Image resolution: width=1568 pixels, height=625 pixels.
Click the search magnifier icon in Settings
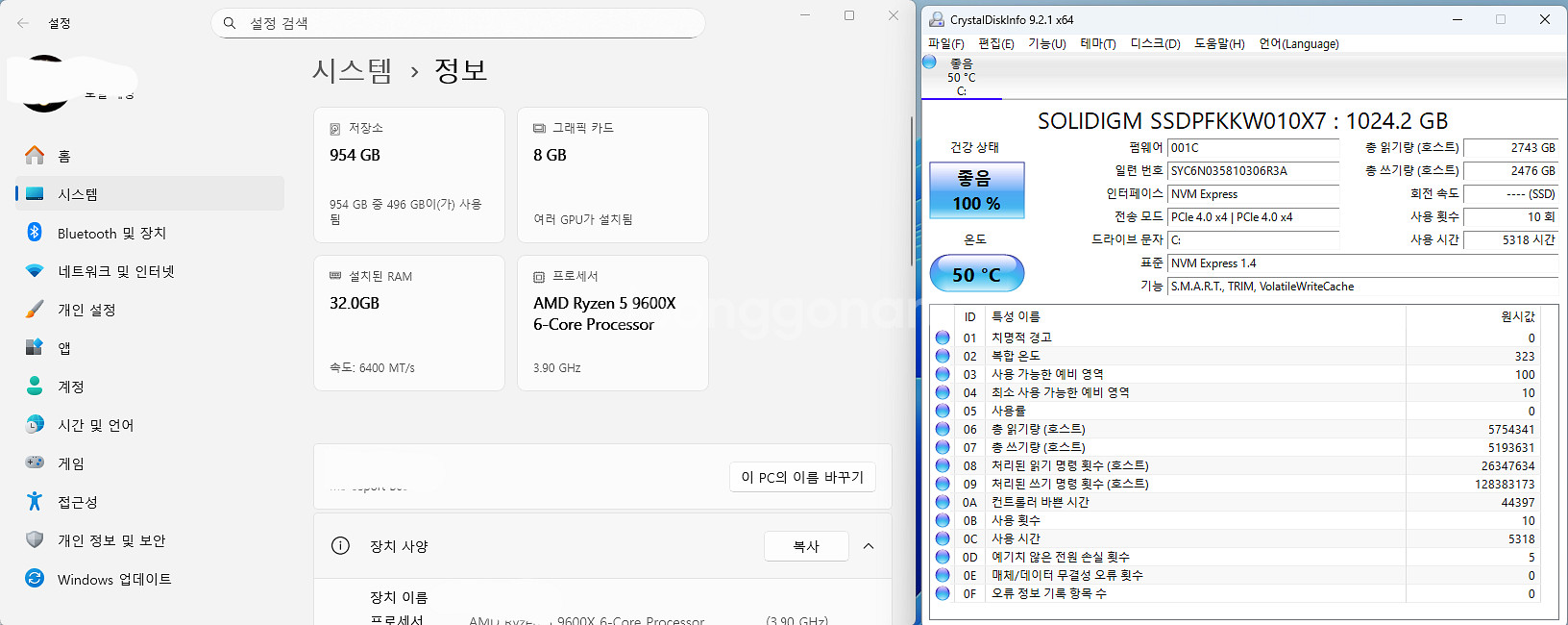point(230,23)
